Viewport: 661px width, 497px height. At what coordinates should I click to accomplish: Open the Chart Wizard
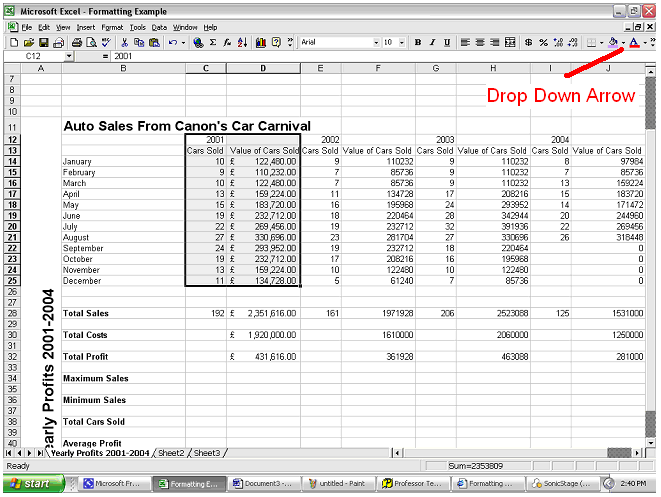click(x=260, y=43)
